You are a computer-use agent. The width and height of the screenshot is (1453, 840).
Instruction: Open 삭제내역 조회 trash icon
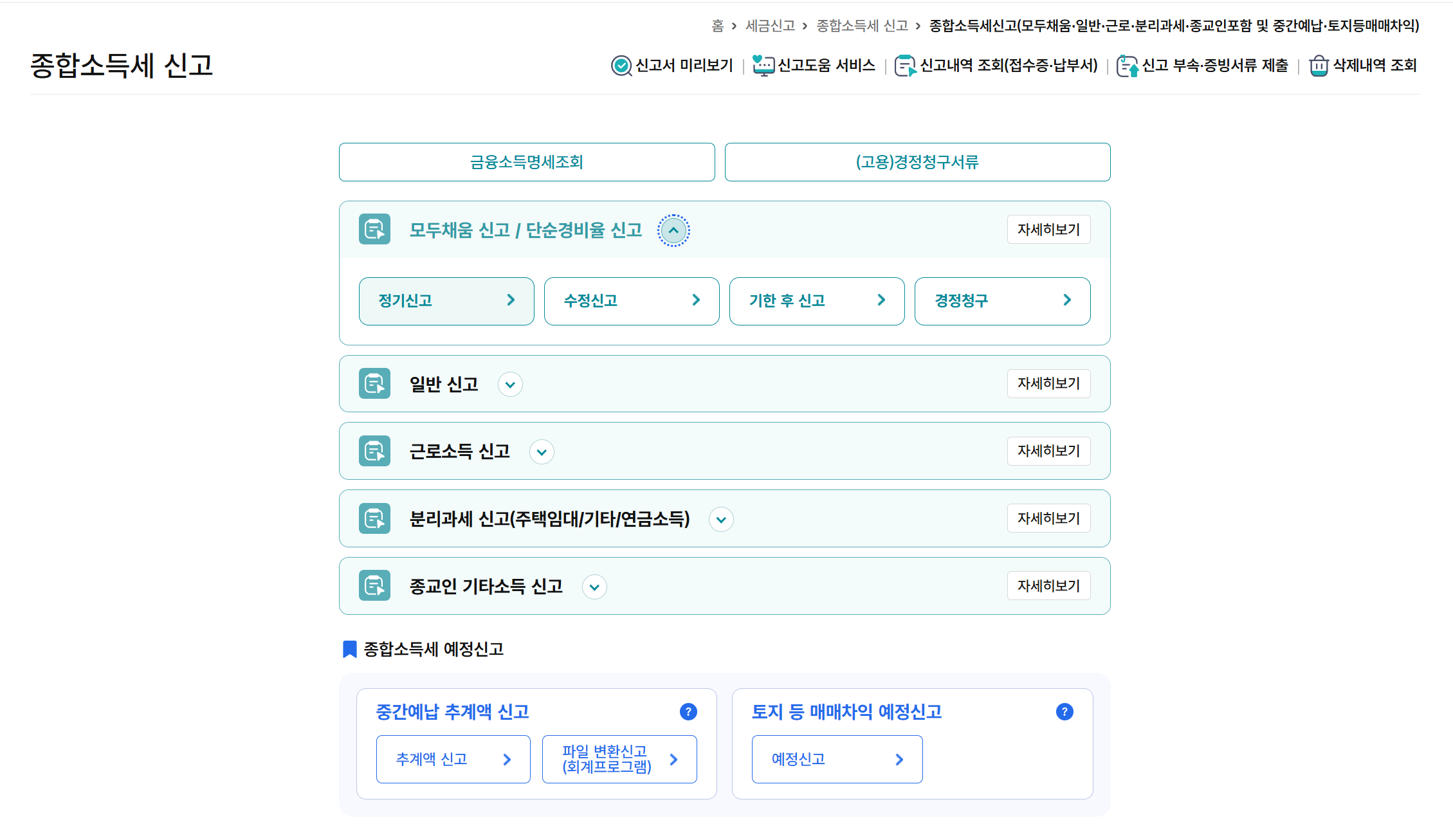[1319, 66]
